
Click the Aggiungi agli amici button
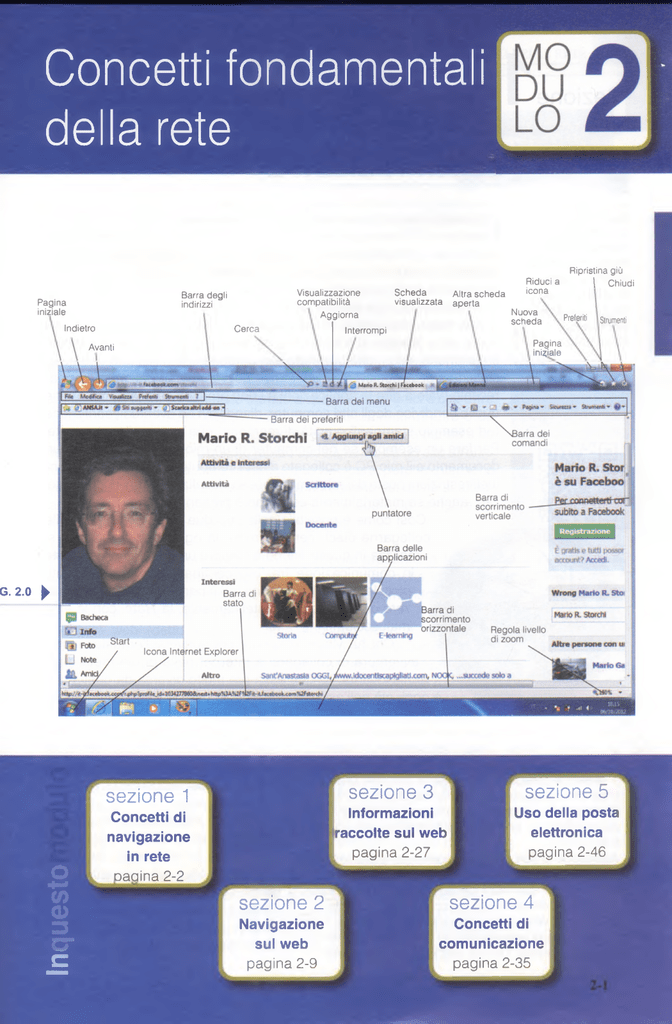tap(362, 436)
